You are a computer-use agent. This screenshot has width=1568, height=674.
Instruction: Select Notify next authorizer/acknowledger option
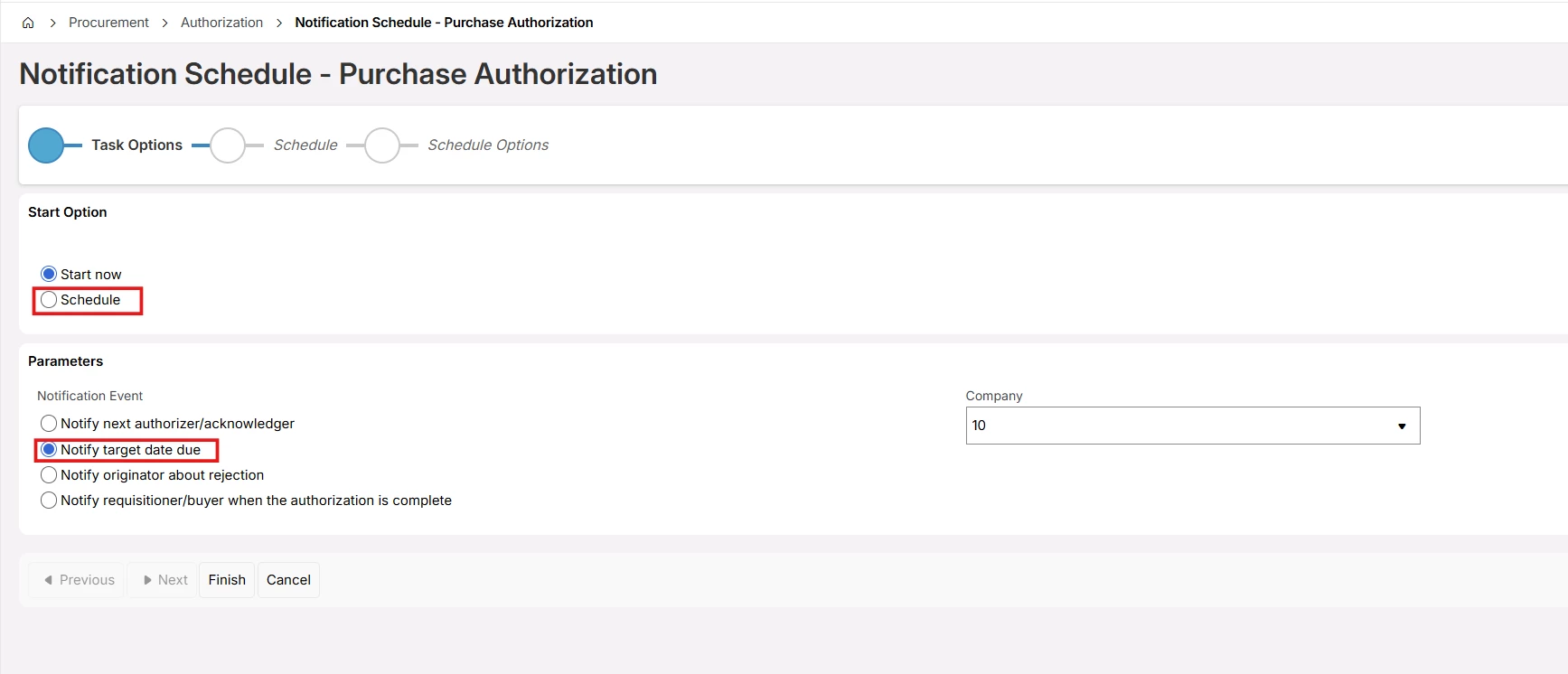(49, 424)
